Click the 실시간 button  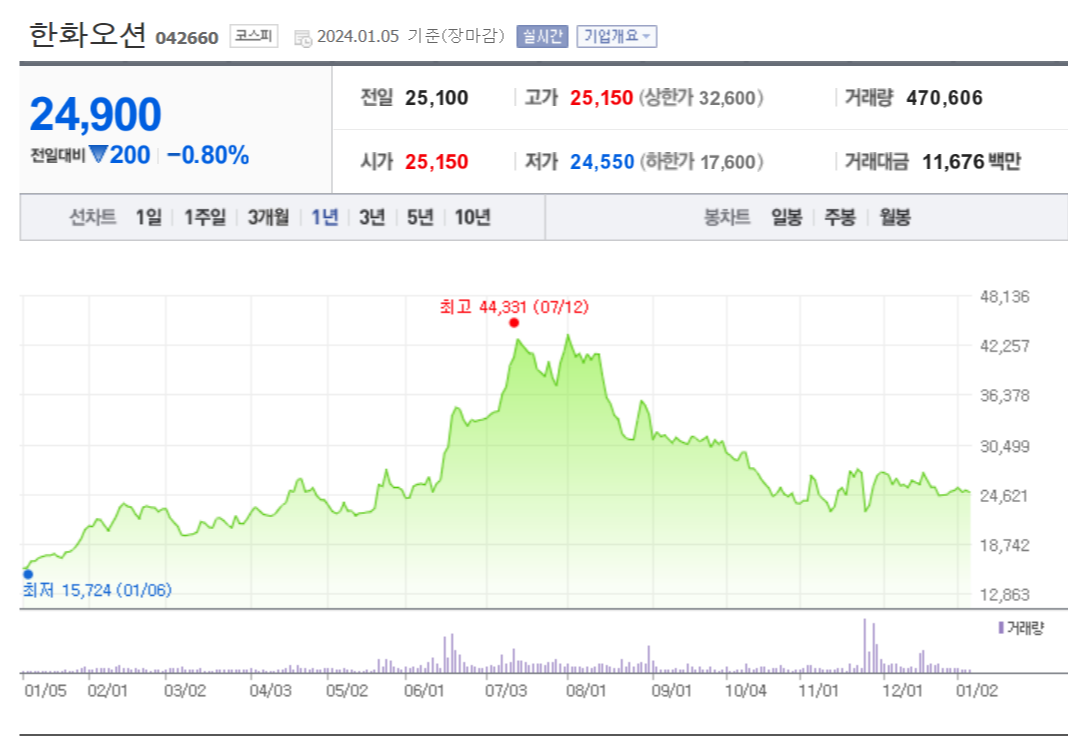[x=542, y=36]
